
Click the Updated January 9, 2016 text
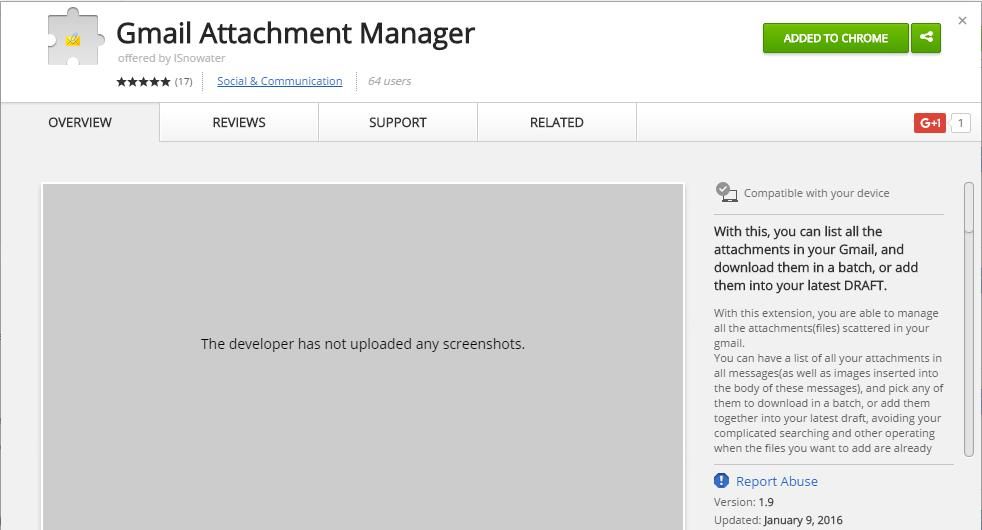[778, 520]
